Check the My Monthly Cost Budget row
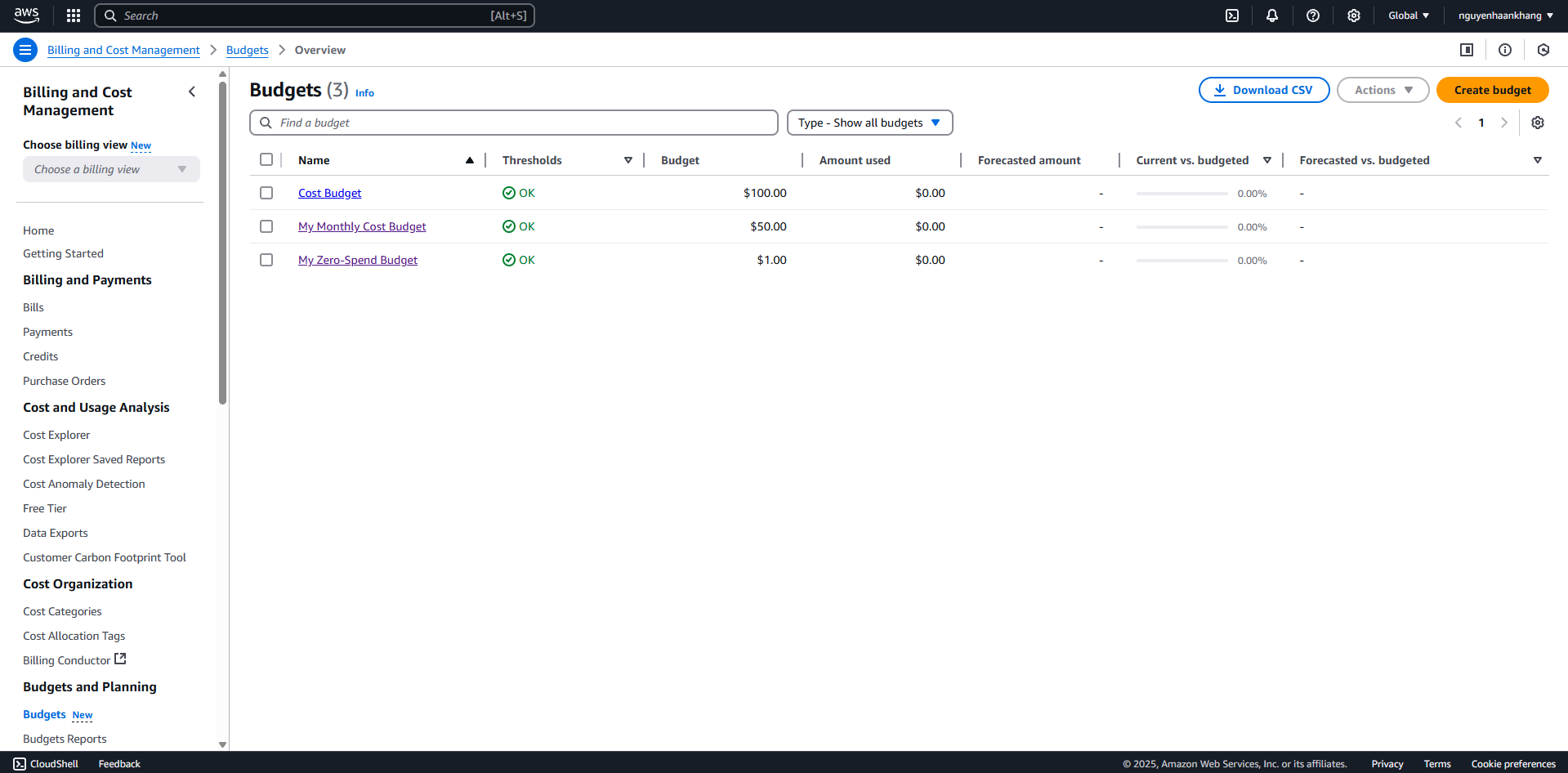Screen dimensions: 1568x773 266,226
